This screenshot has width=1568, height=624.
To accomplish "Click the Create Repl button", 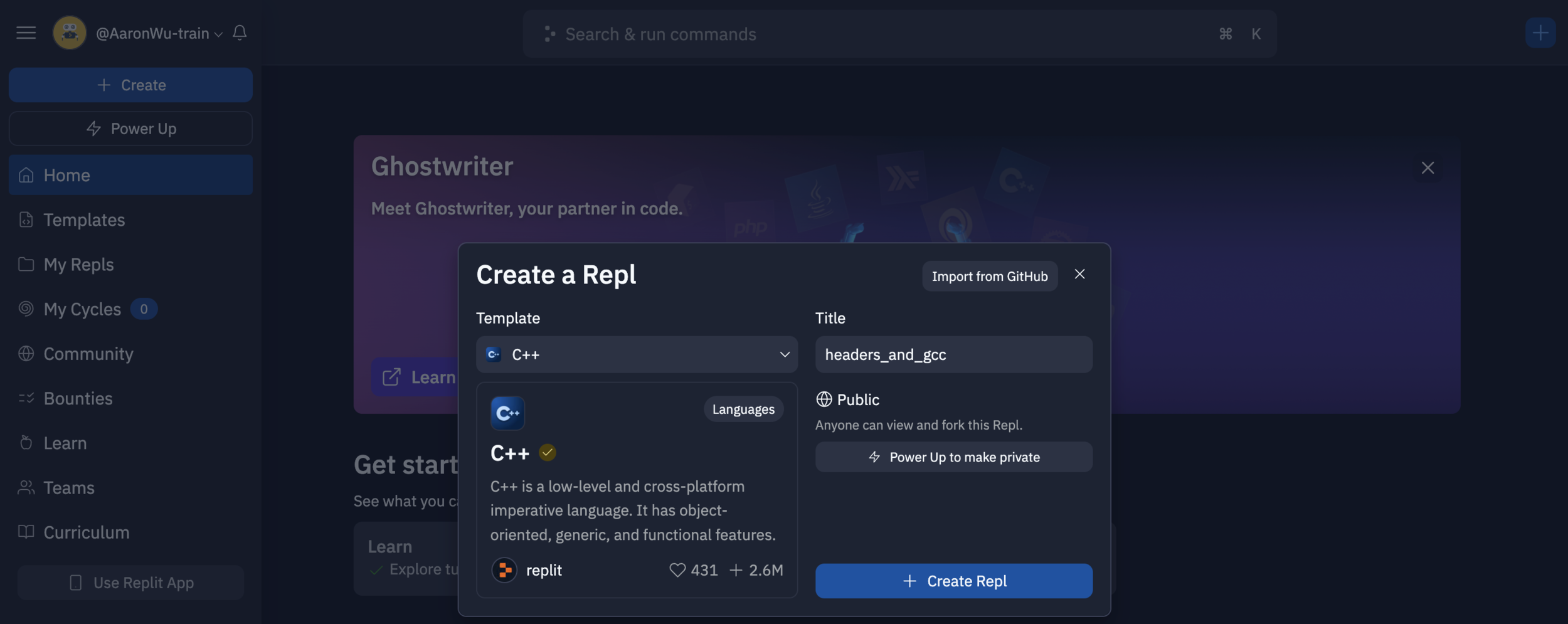I will 953,581.
